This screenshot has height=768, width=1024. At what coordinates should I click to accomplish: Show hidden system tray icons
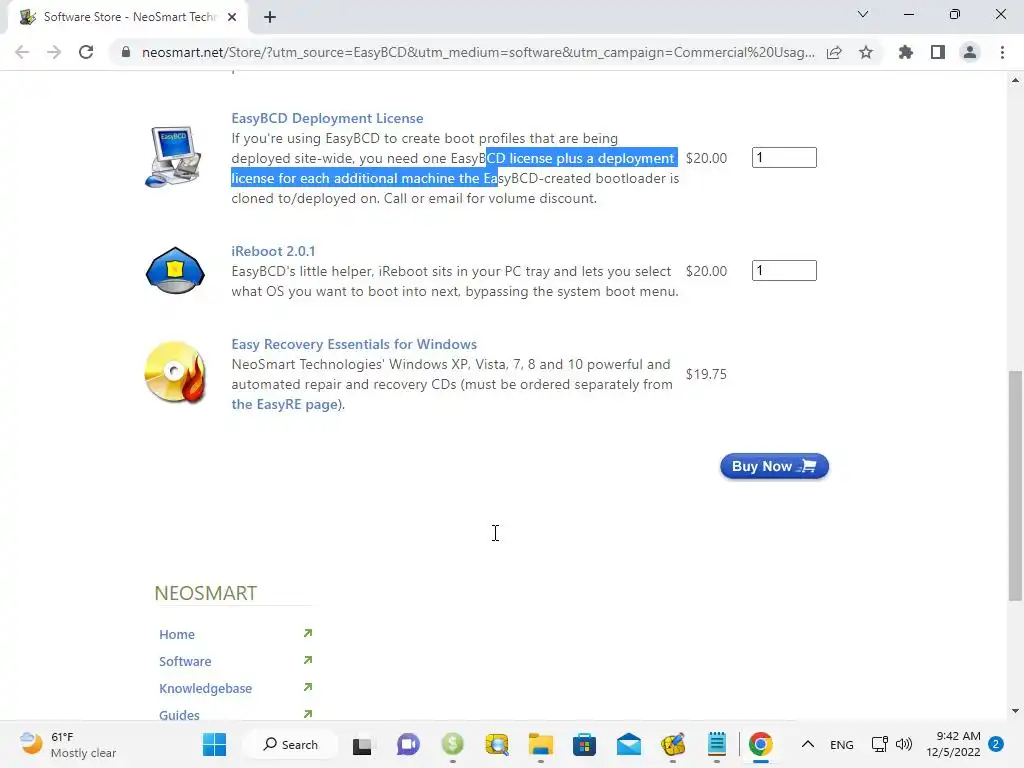coord(808,744)
